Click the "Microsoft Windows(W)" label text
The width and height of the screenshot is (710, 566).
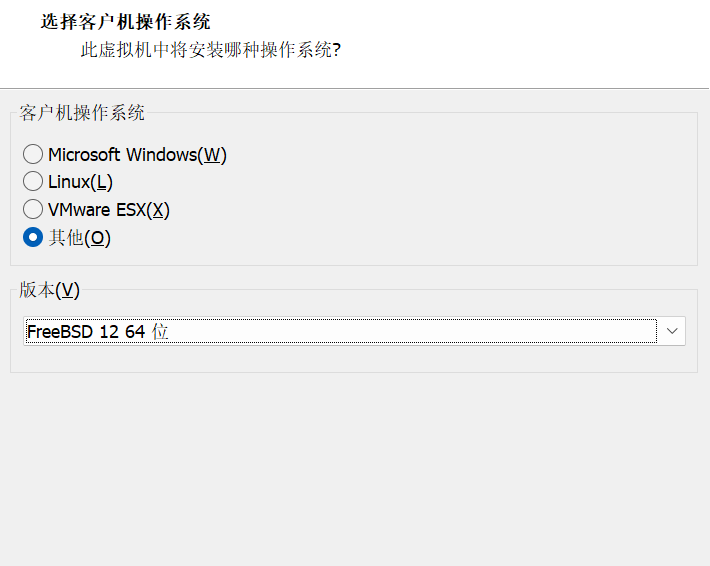137,154
